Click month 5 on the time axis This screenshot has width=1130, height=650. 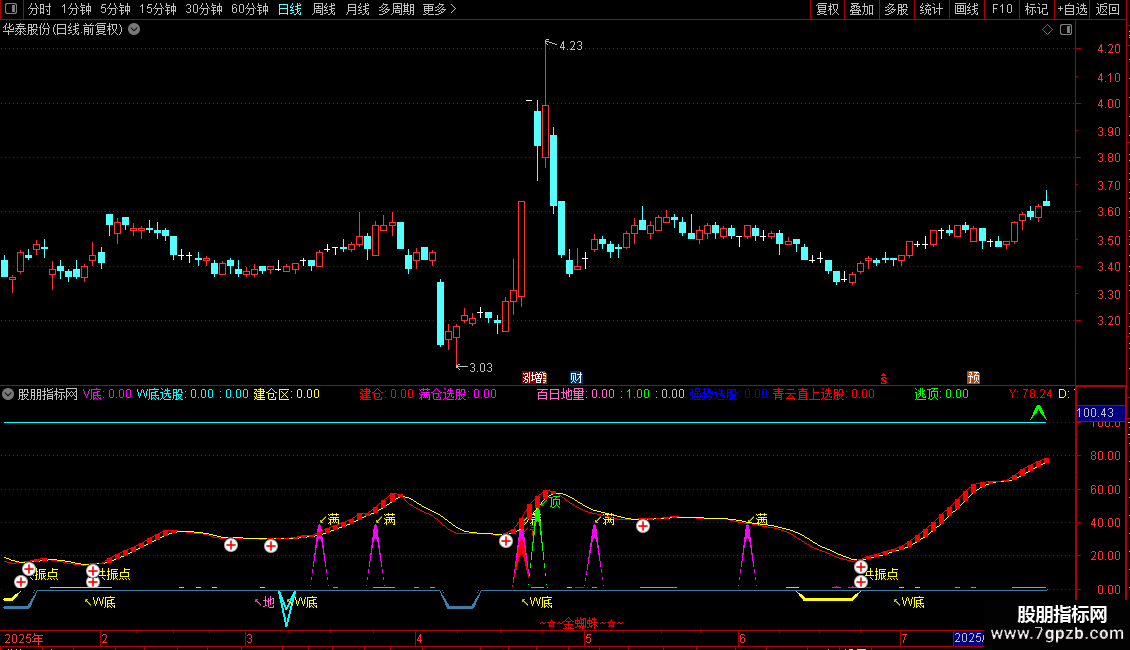tap(589, 638)
